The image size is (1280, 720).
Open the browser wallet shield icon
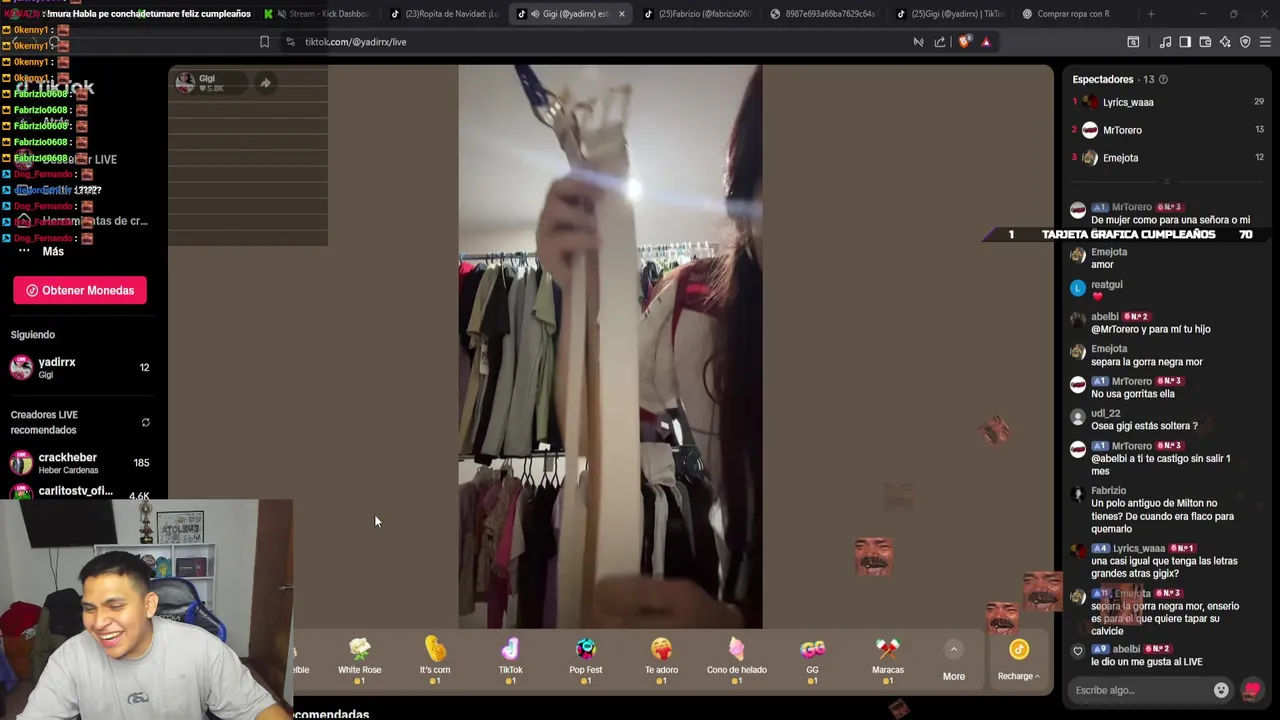[x=1245, y=42]
